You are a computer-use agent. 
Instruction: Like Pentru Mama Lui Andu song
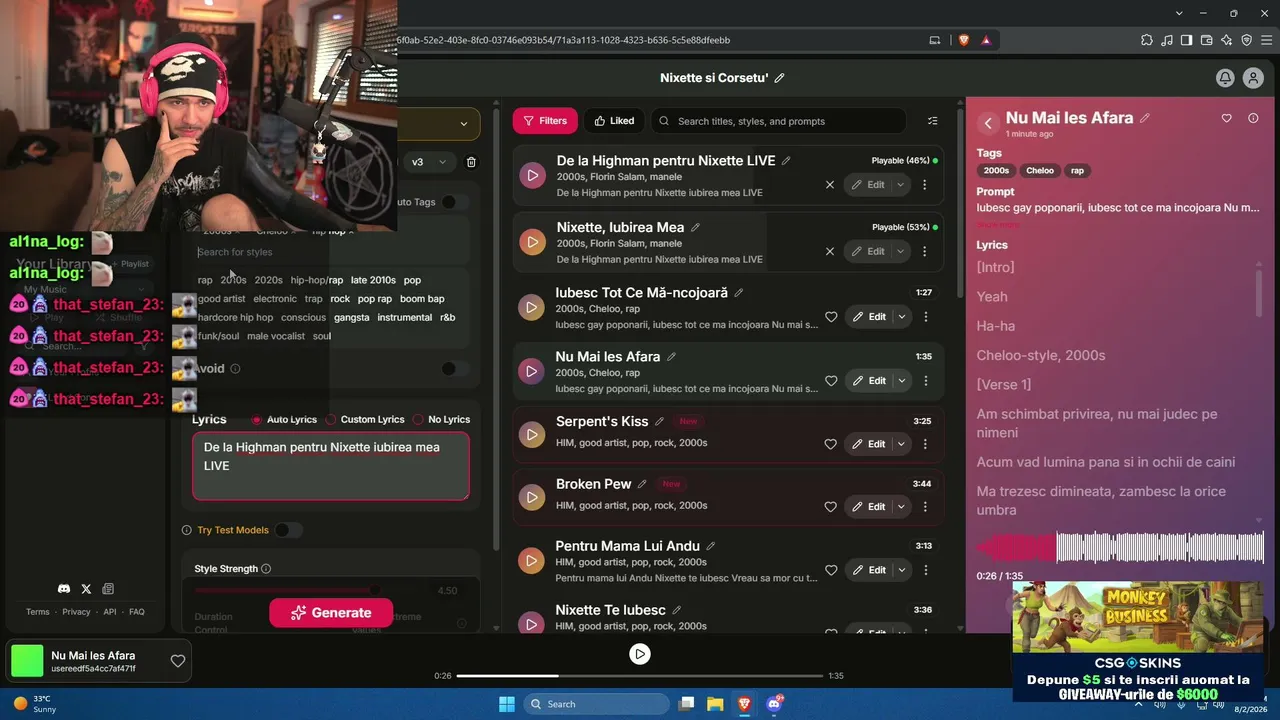coord(831,570)
